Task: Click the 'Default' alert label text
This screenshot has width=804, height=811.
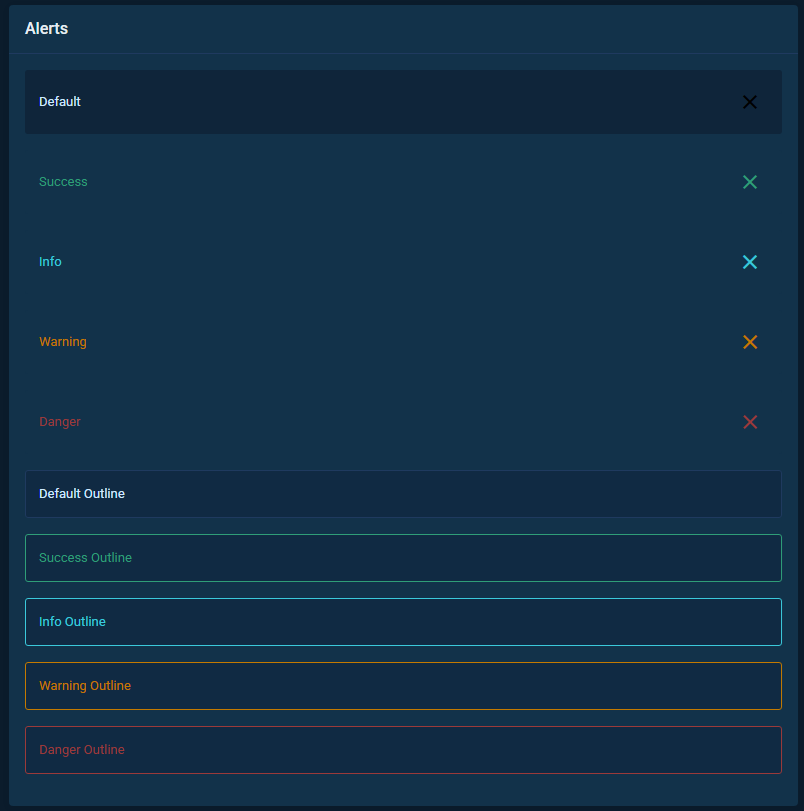Action: 60,102
